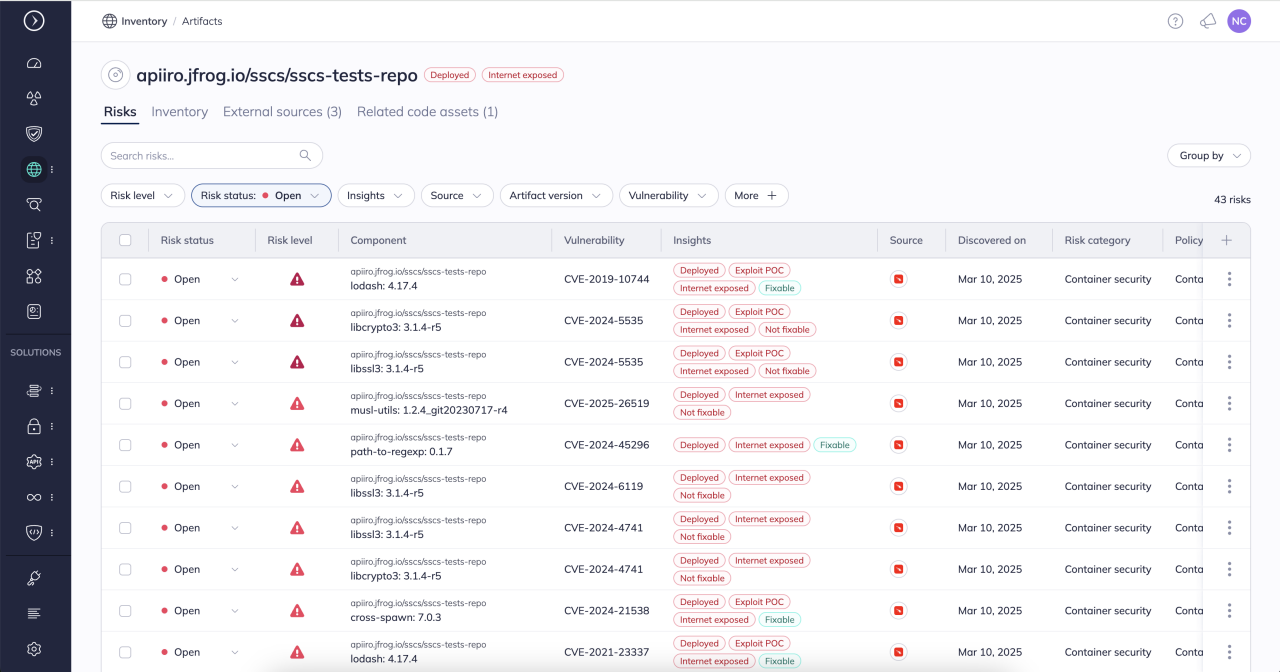
Task: Click the artifact disc icon beside page title
Action: (x=115, y=75)
